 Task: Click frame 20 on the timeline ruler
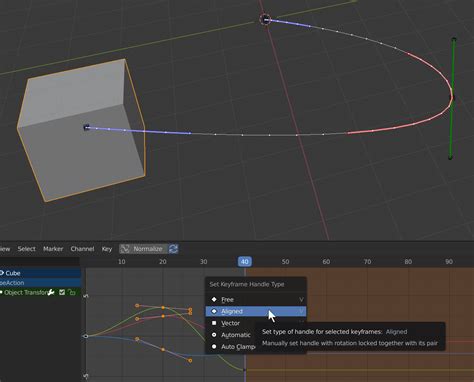163,262
